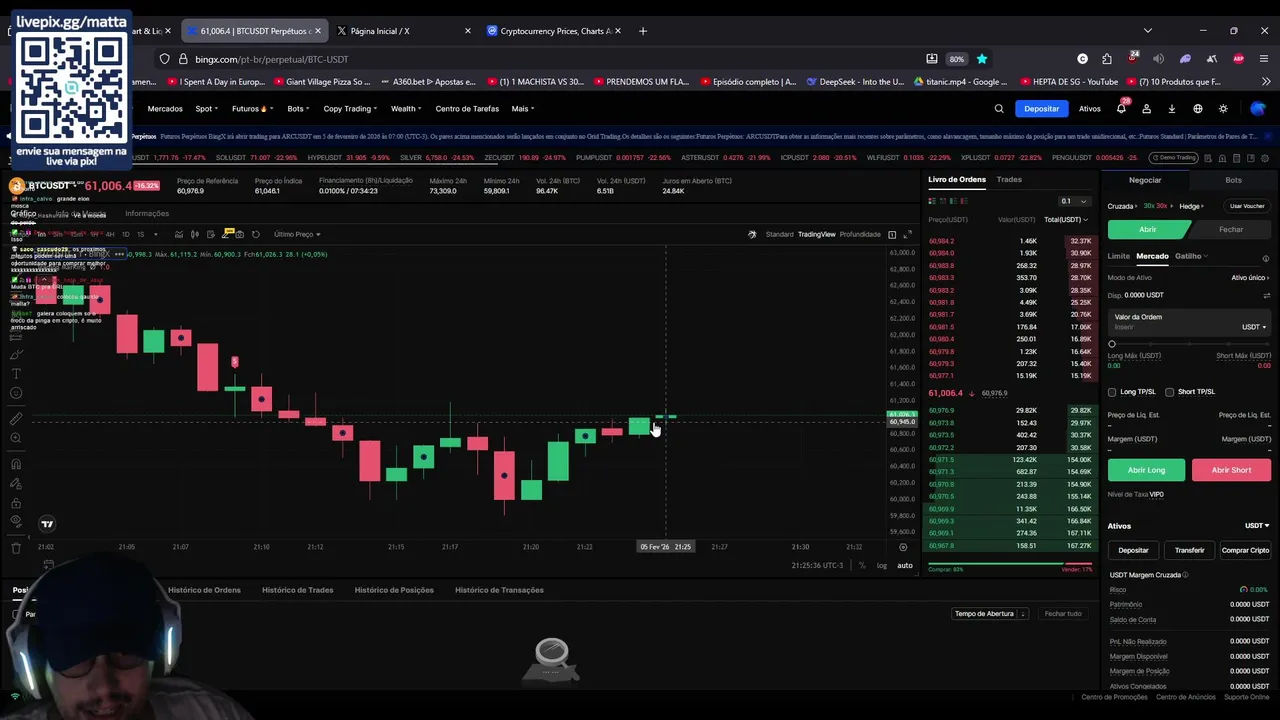Click the blue Depositar button in header

pyautogui.click(x=1042, y=109)
